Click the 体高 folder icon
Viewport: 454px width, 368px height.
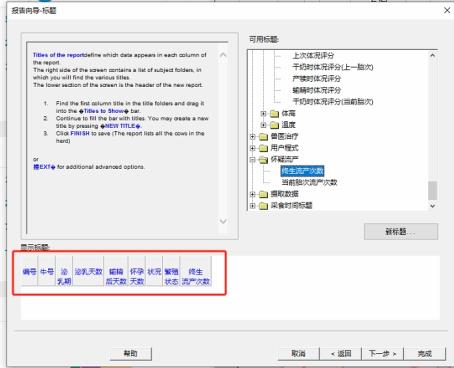tap(274, 114)
